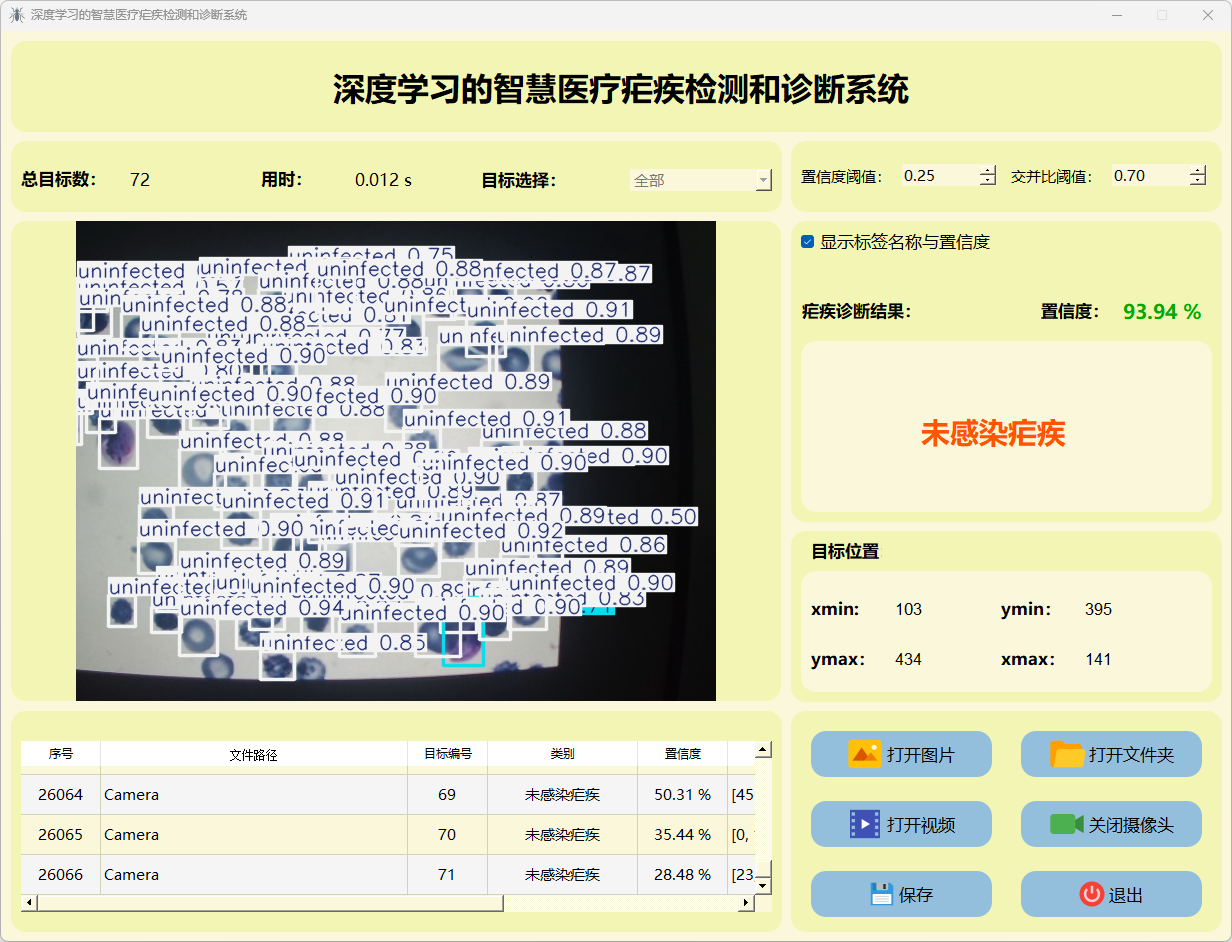The image size is (1232, 942).
Task: Click the folder icon on 打开文件夹 button
Action: point(1067,754)
